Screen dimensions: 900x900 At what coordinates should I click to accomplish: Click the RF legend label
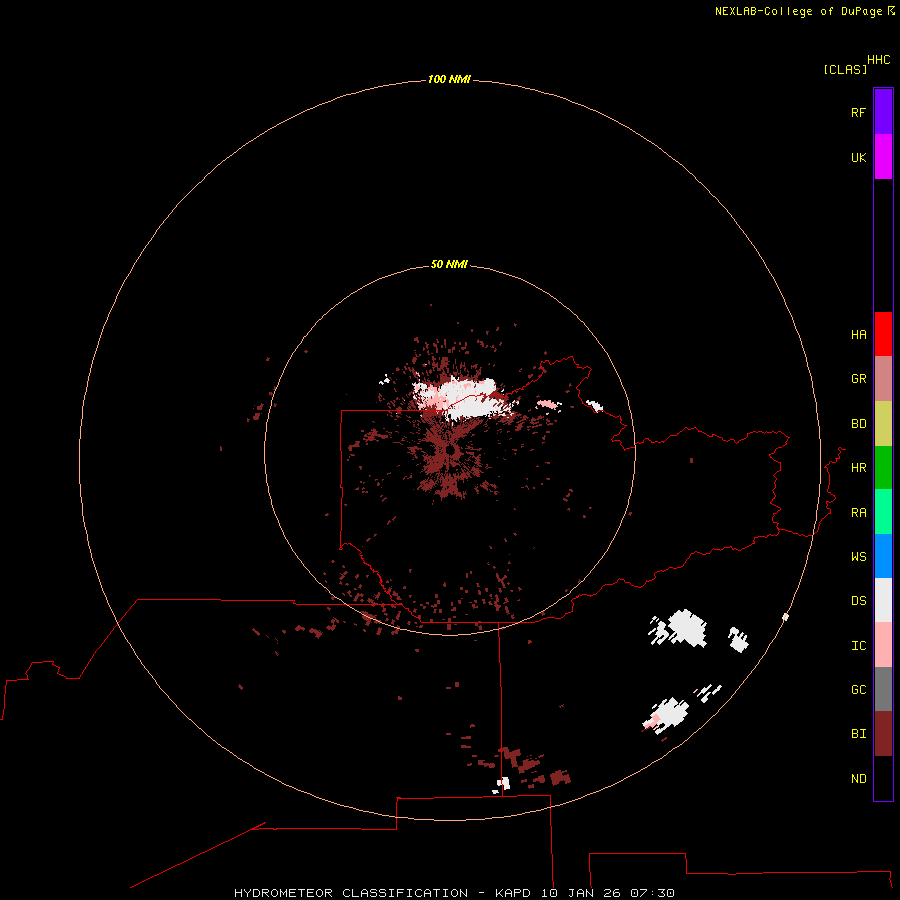coord(858,113)
